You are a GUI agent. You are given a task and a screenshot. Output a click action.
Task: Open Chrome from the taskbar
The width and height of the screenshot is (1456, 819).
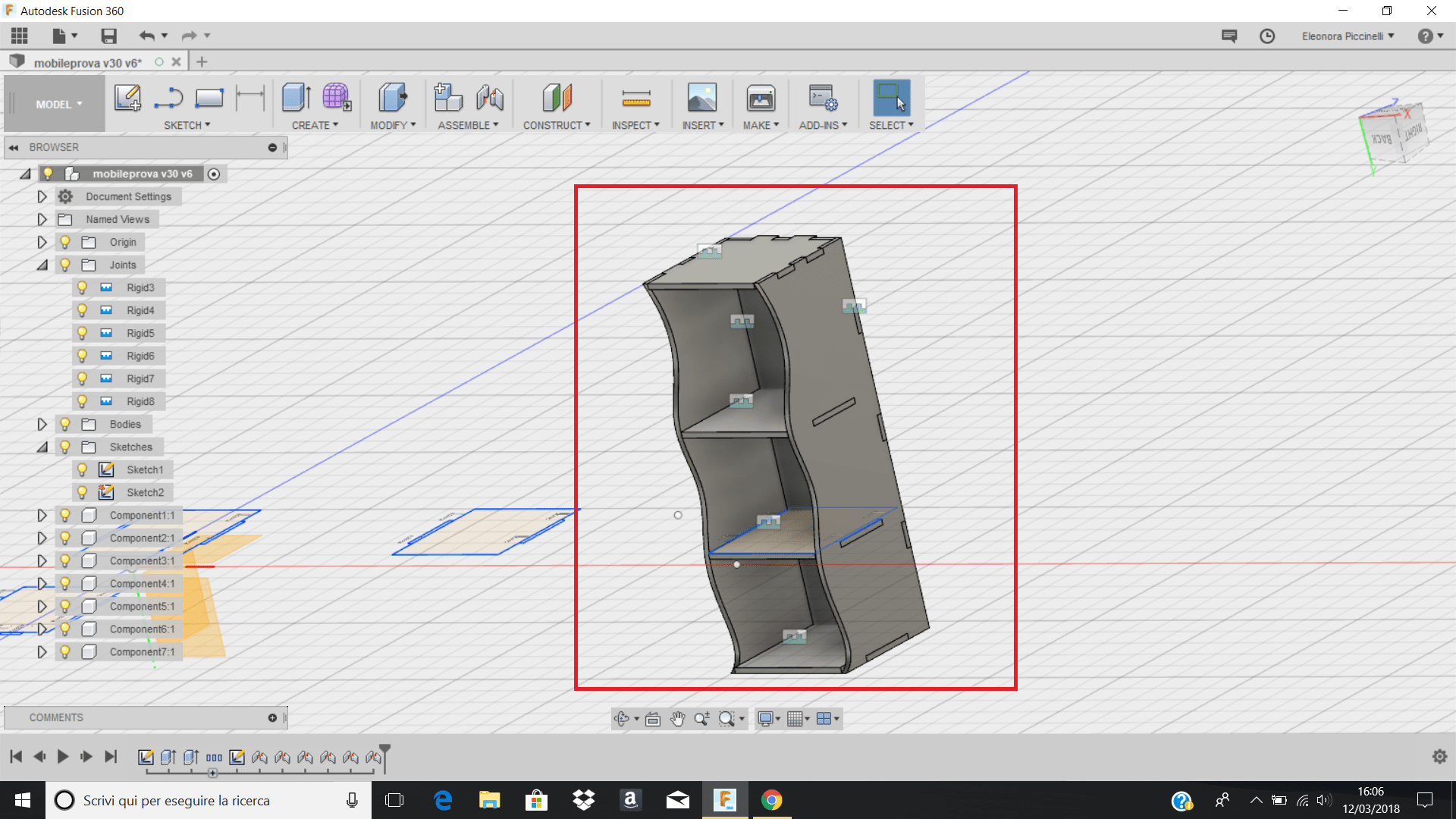coord(771,800)
